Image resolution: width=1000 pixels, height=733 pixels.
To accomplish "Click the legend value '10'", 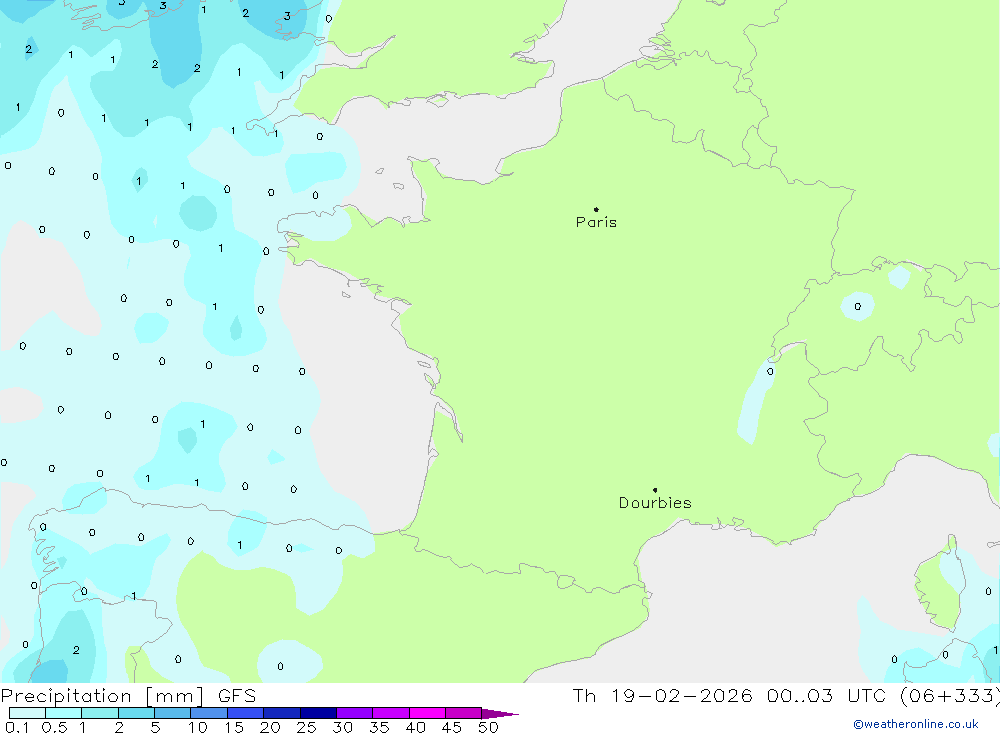I will tap(198, 727).
